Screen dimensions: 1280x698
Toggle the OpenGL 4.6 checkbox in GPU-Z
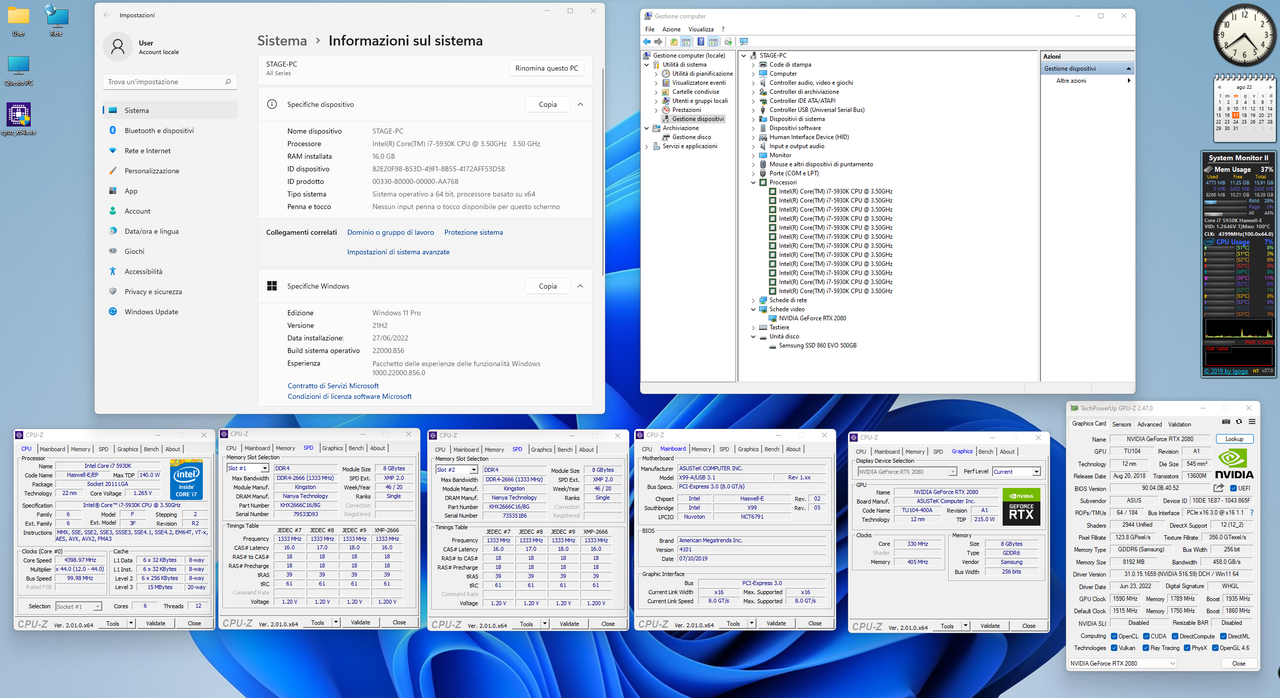(1215, 648)
